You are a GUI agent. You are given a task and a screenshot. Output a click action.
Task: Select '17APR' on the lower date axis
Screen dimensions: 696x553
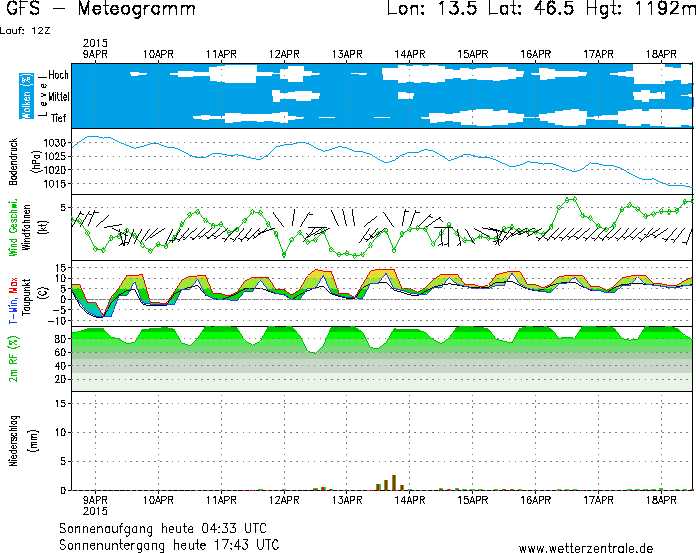tap(598, 500)
